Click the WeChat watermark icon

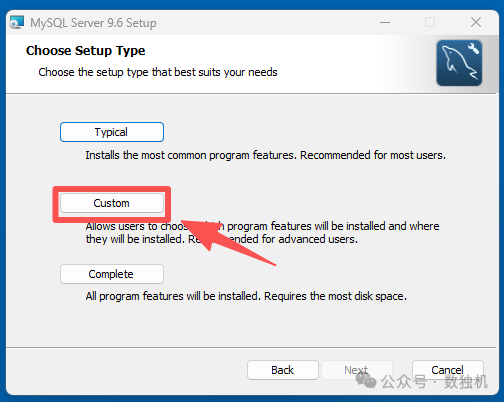[x=366, y=380]
